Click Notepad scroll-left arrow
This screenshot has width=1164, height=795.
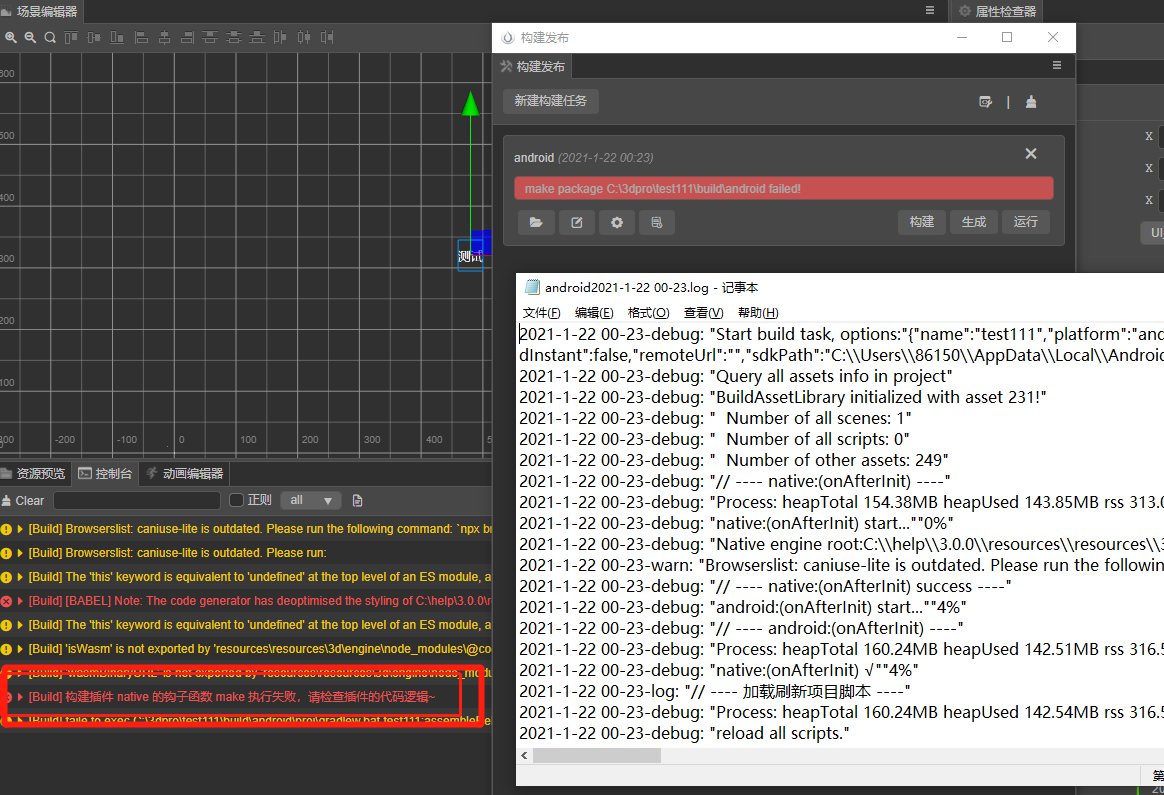[x=524, y=756]
